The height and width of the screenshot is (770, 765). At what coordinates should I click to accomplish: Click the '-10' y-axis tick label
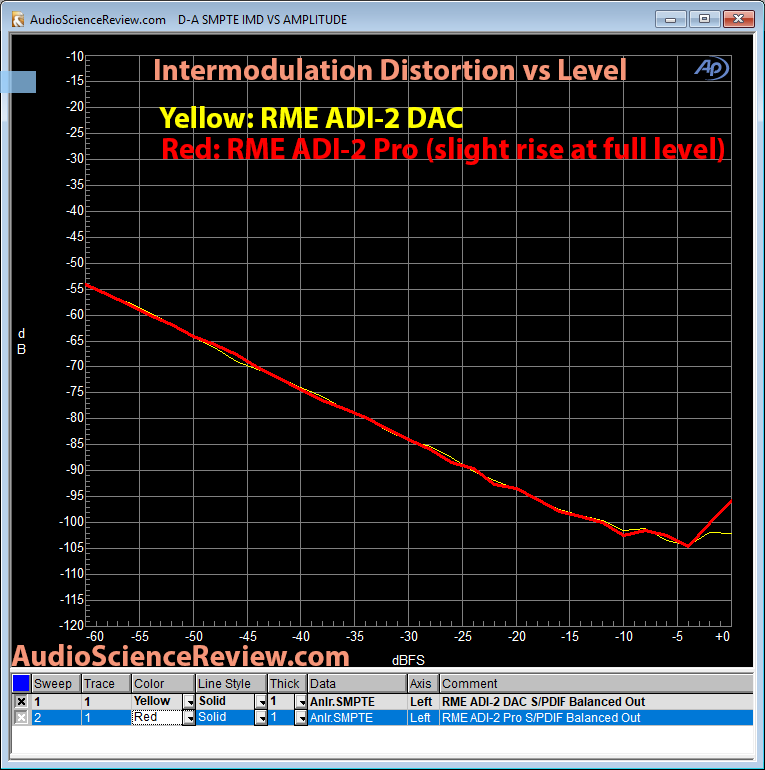click(x=75, y=57)
